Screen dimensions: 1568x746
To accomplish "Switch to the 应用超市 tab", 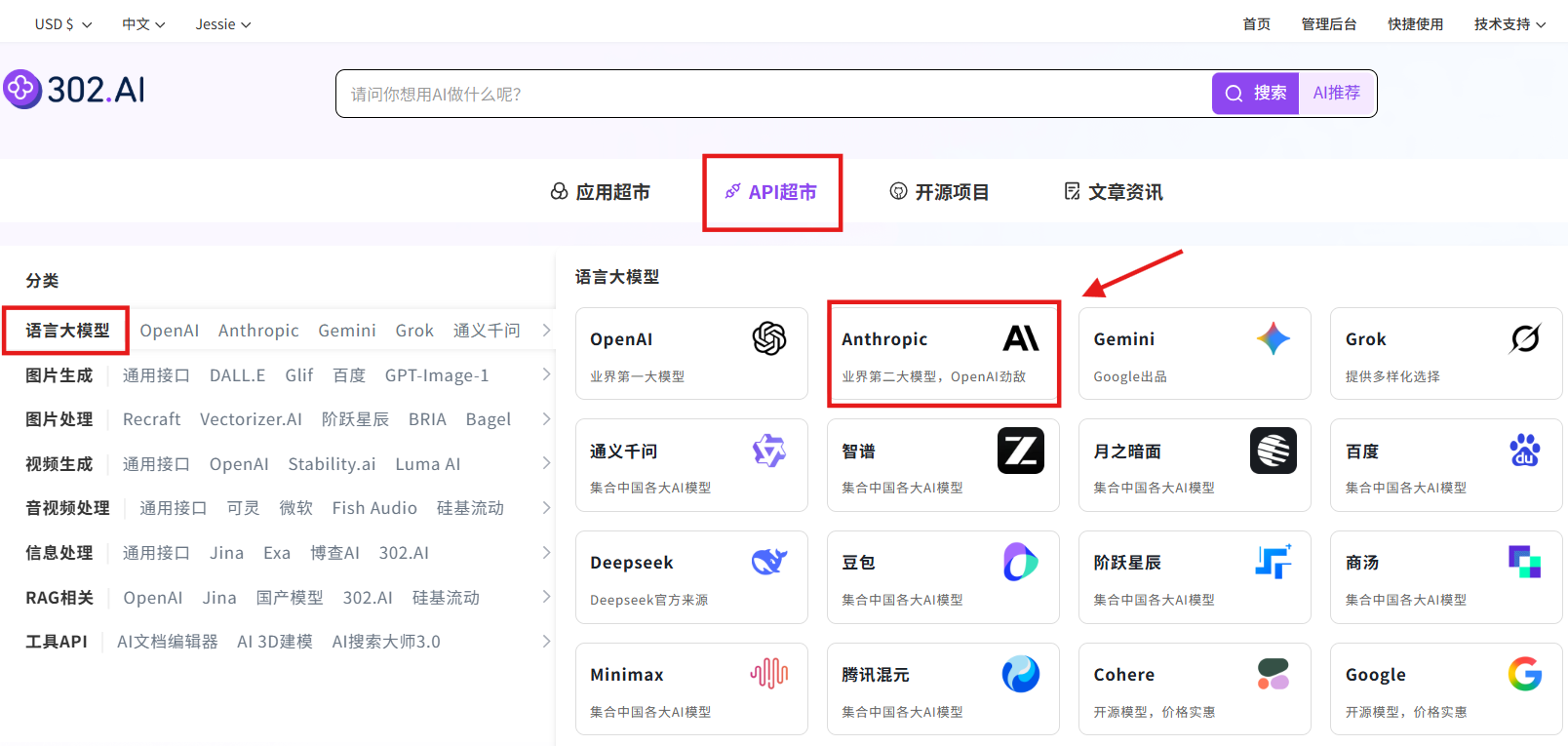I will pos(601,192).
